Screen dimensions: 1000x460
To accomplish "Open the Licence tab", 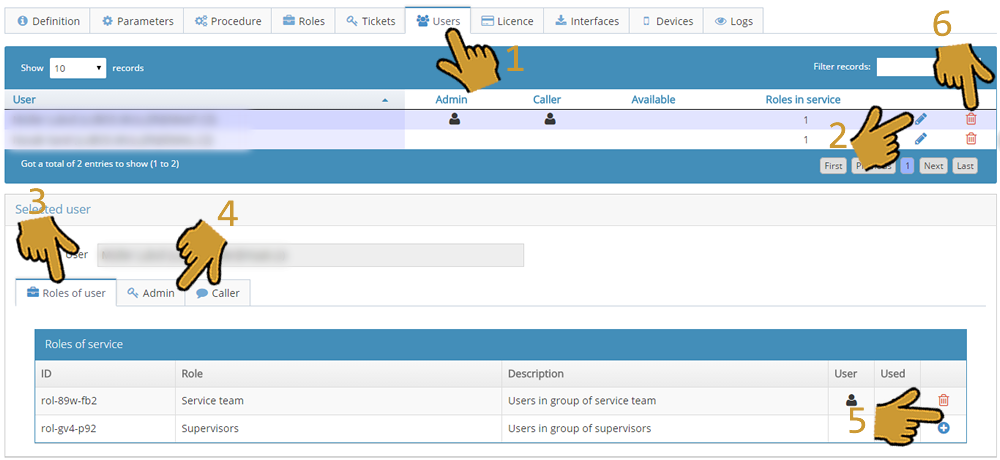I will pyautogui.click(x=507, y=21).
